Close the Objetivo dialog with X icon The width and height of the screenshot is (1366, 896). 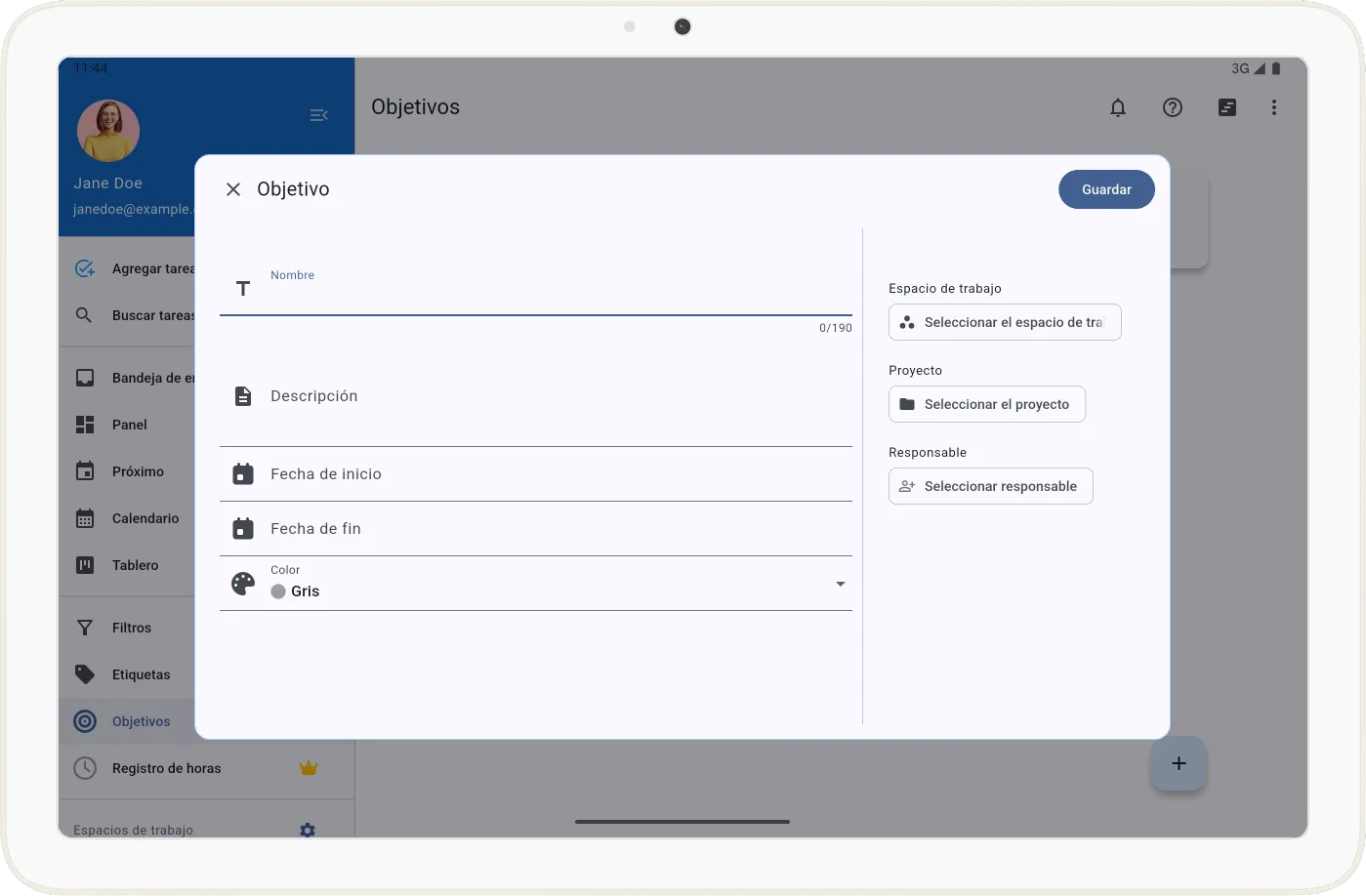click(233, 189)
